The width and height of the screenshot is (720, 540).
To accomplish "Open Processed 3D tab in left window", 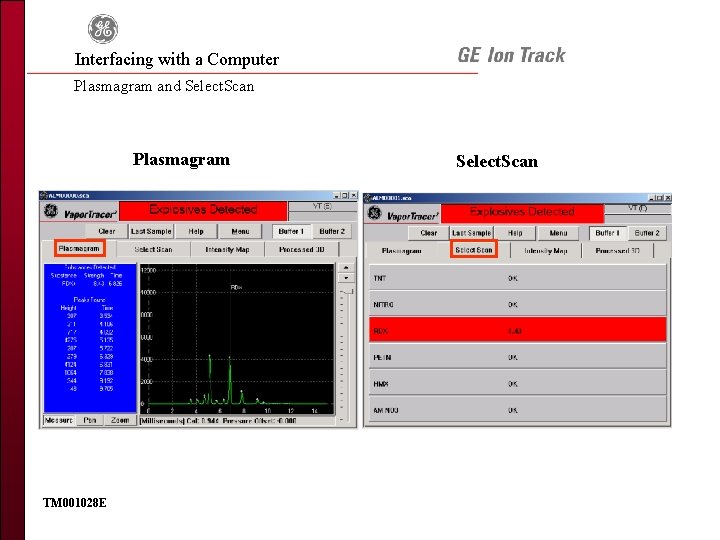I will (302, 249).
